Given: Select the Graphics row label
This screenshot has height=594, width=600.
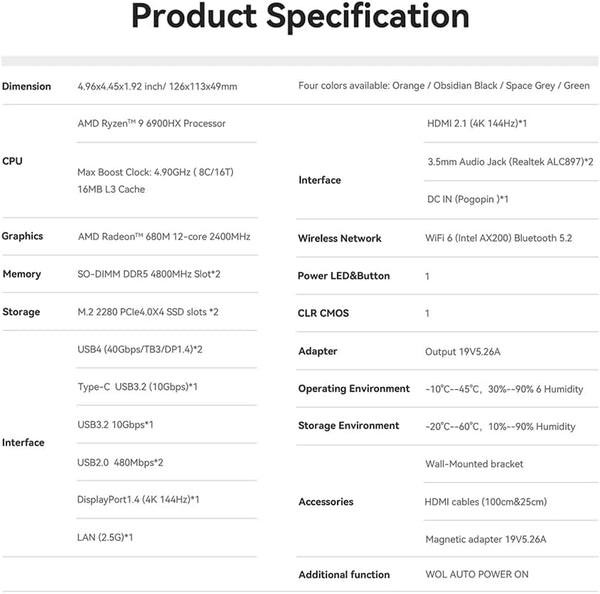Looking at the screenshot, I should click(22, 236).
